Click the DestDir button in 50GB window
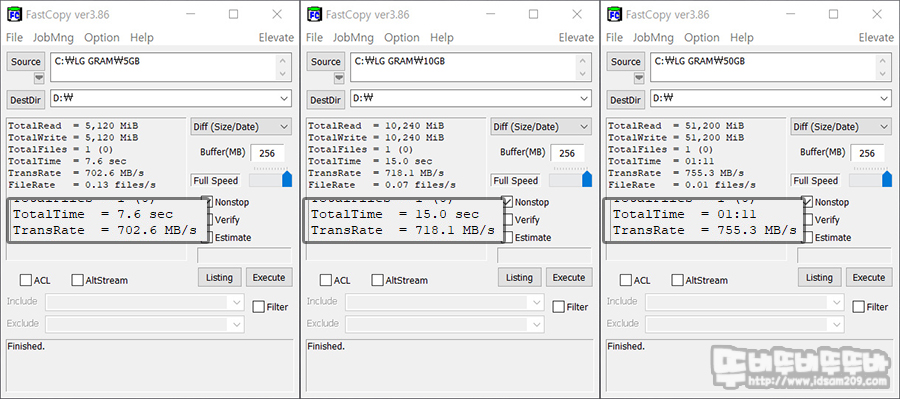900x399 pixels. (626, 100)
